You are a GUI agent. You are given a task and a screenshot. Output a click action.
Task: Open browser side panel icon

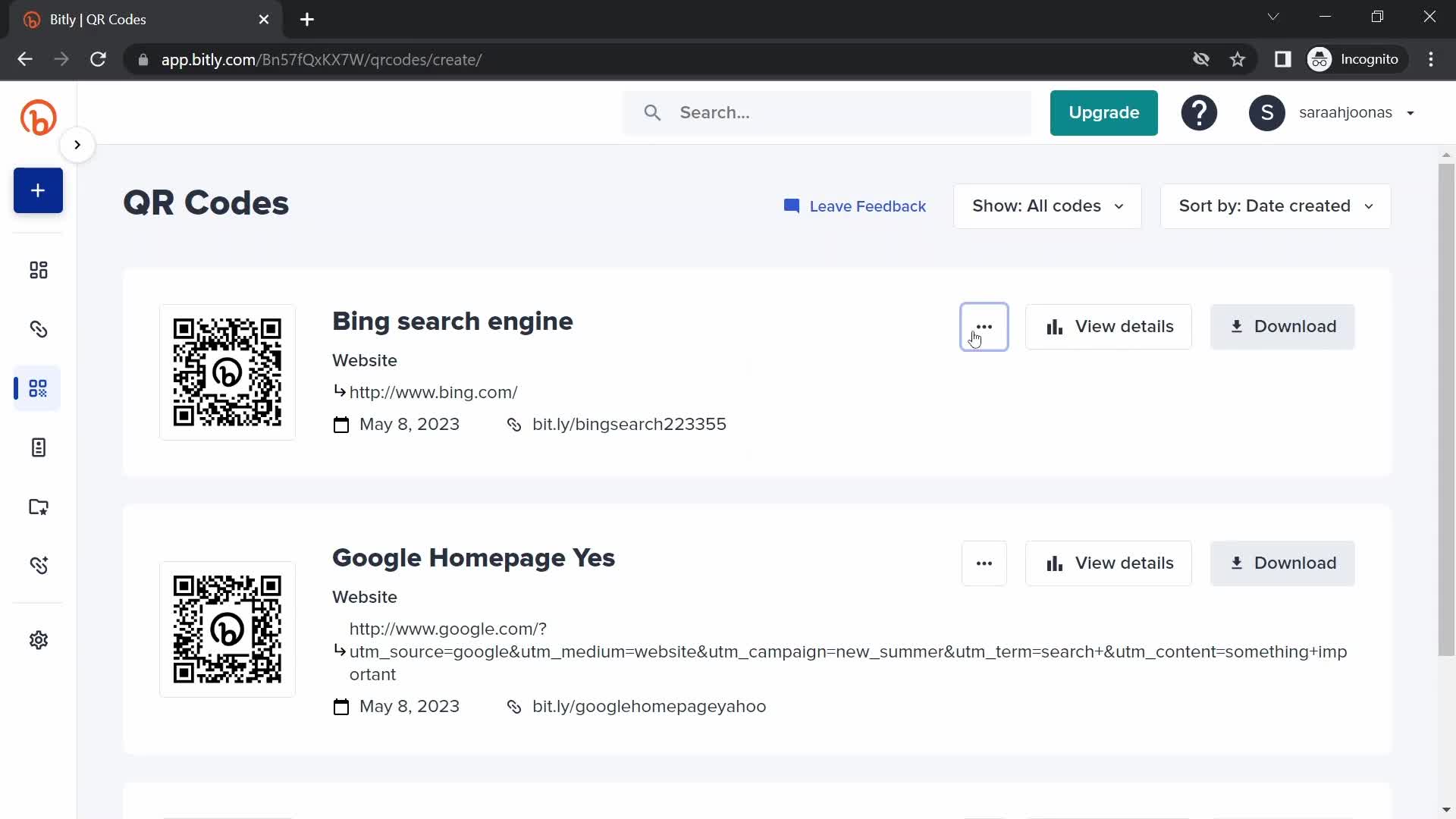[1282, 59]
